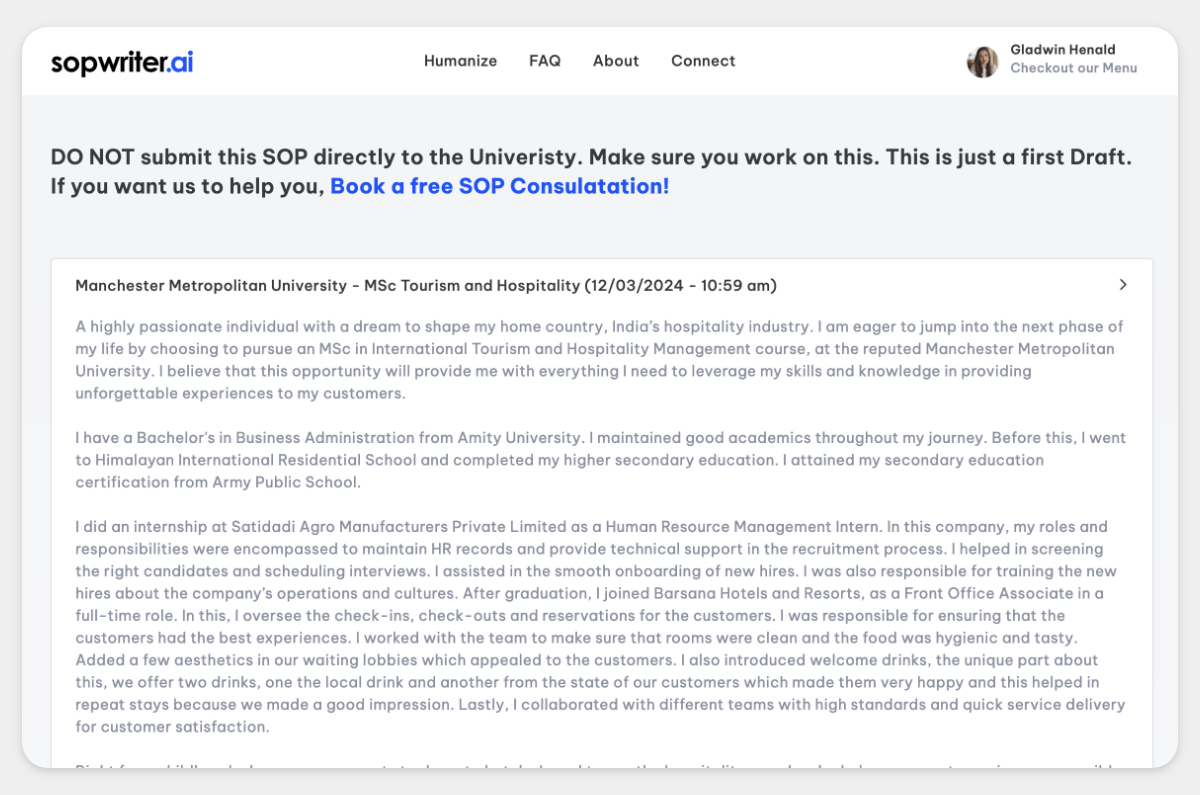Click the sopwriter.ai logo
The height and width of the screenshot is (795, 1200).
122,62
